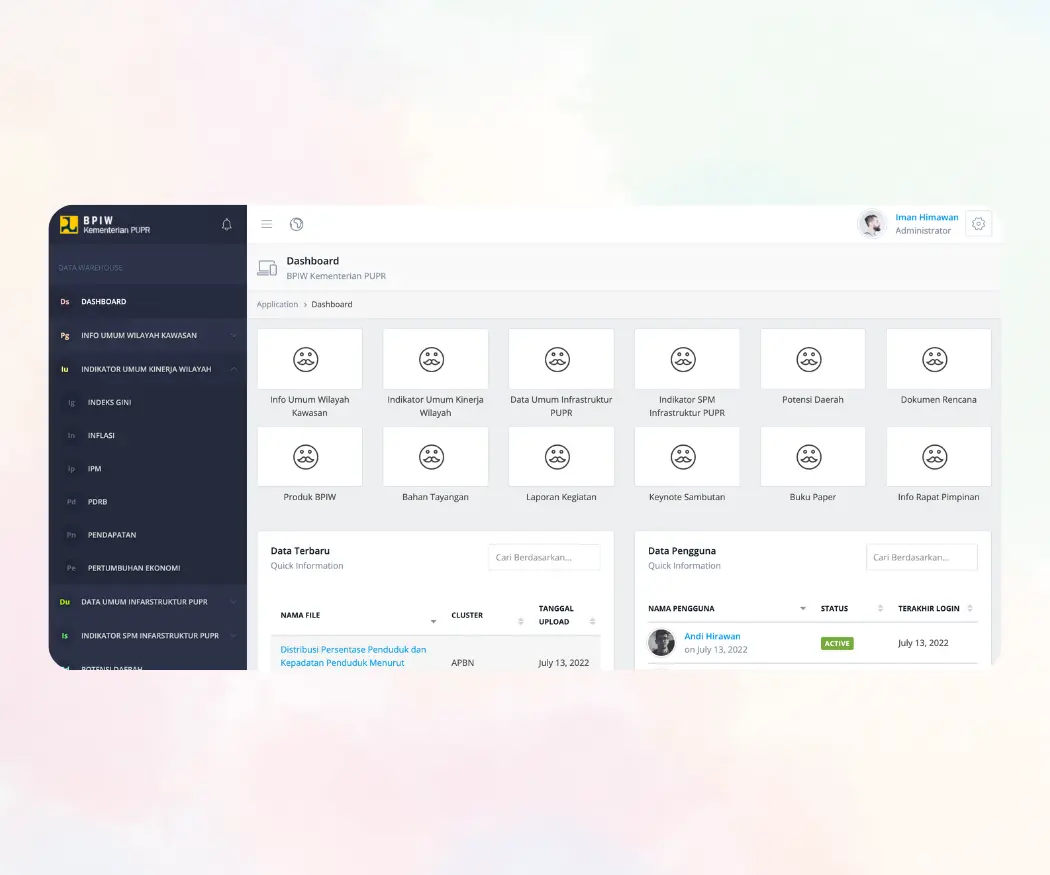
Task: Select Dashboard in the sidebar
Action: (104, 301)
